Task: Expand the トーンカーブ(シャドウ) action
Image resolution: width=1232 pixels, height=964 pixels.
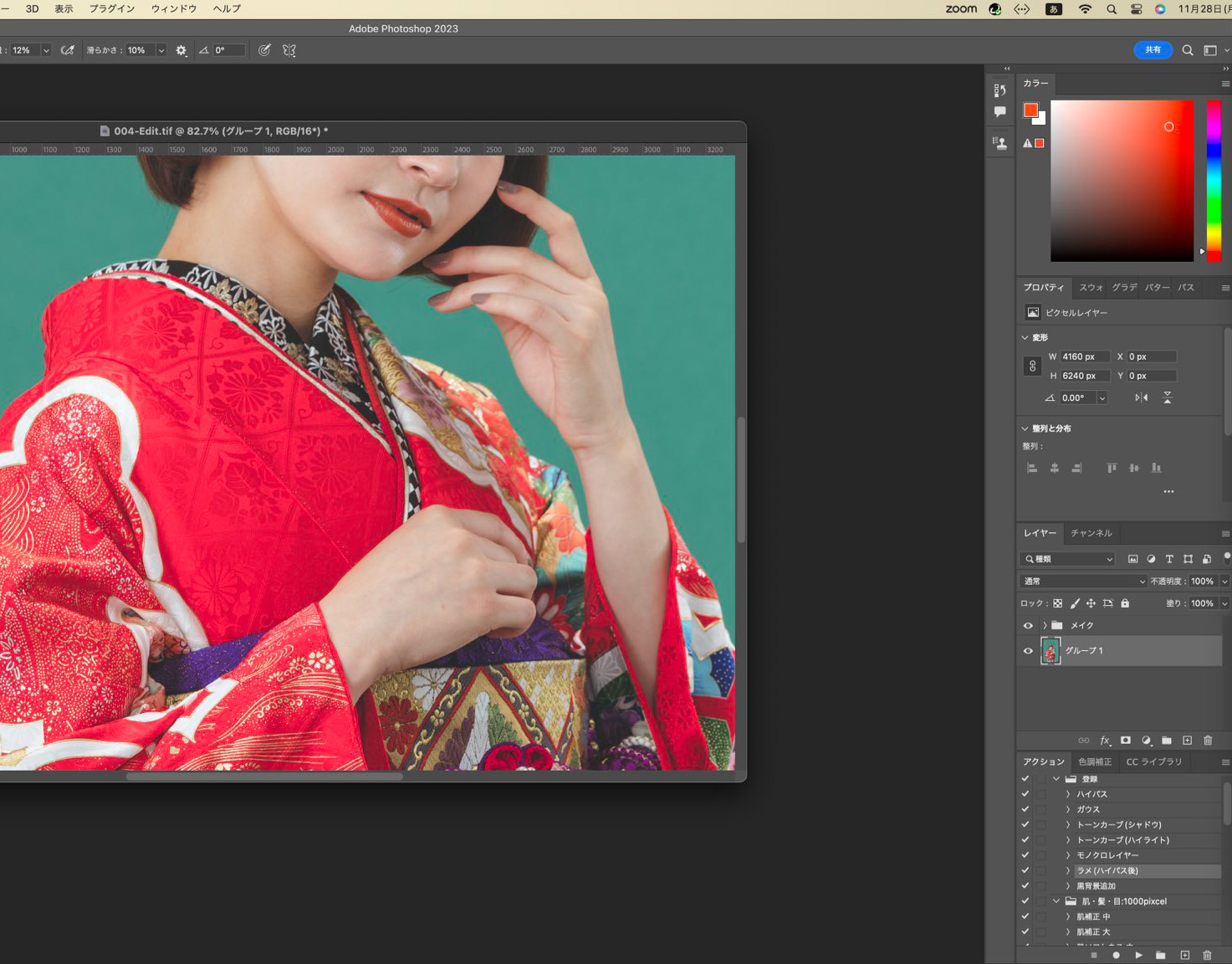Action: pyautogui.click(x=1068, y=825)
